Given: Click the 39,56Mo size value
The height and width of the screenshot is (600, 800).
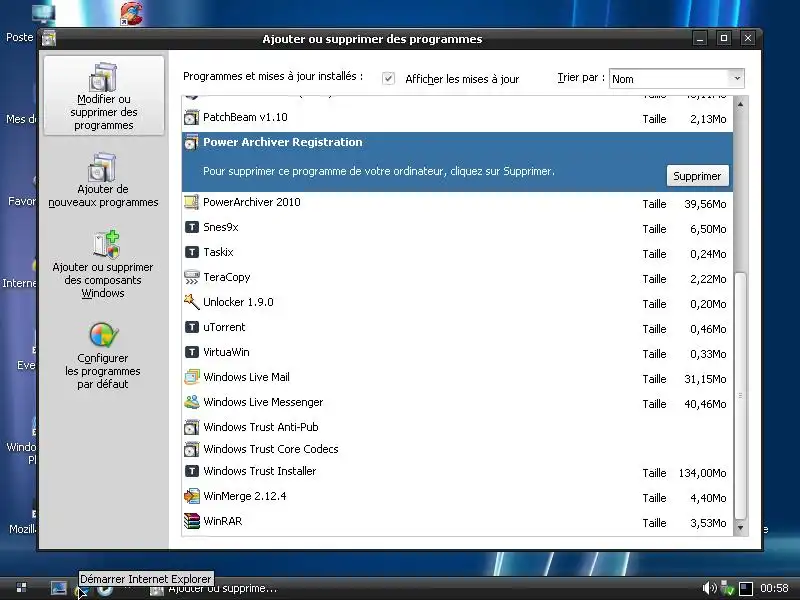Looking at the screenshot, I should [705, 204].
